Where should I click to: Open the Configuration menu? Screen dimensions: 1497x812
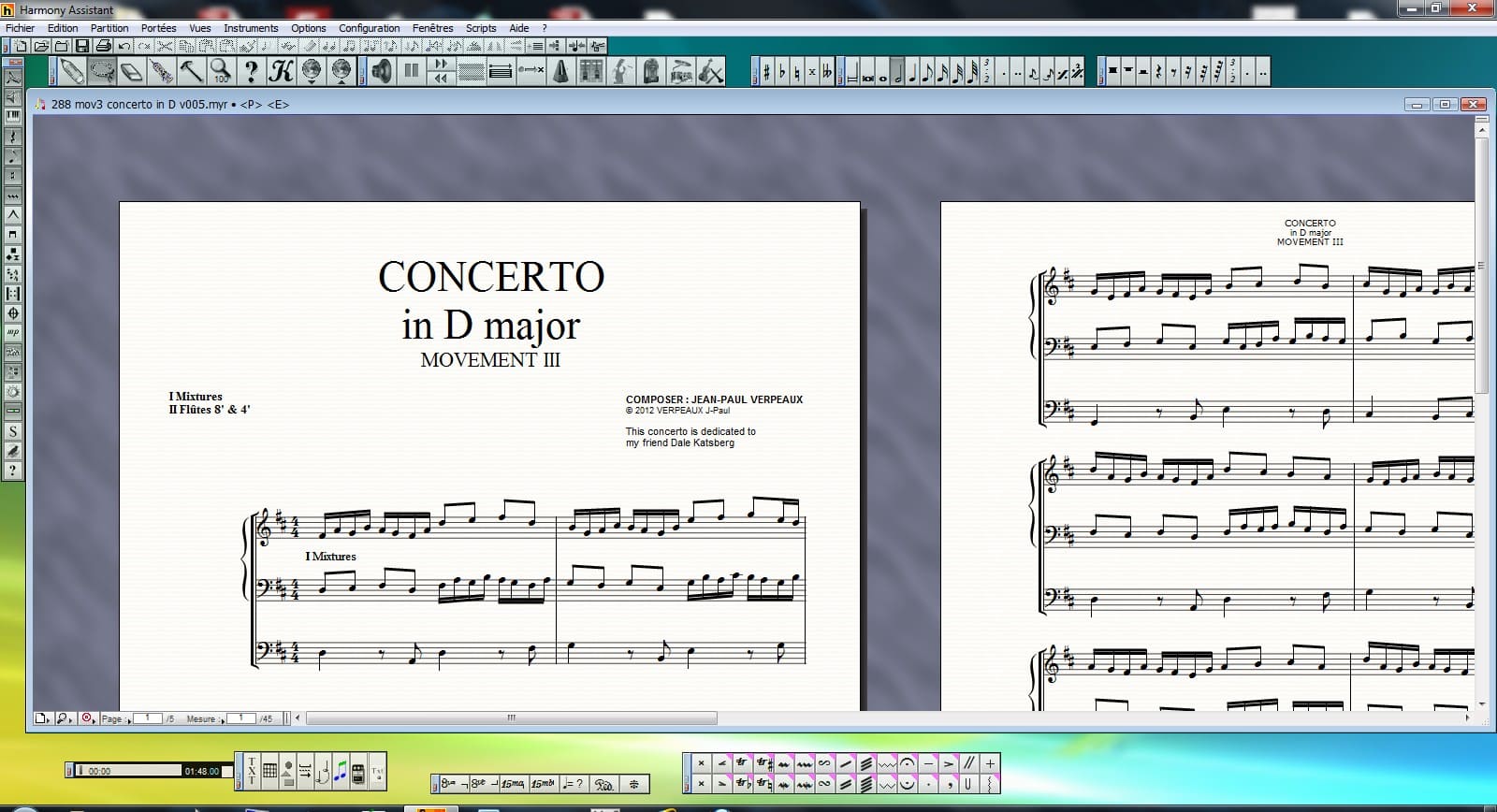tap(369, 28)
